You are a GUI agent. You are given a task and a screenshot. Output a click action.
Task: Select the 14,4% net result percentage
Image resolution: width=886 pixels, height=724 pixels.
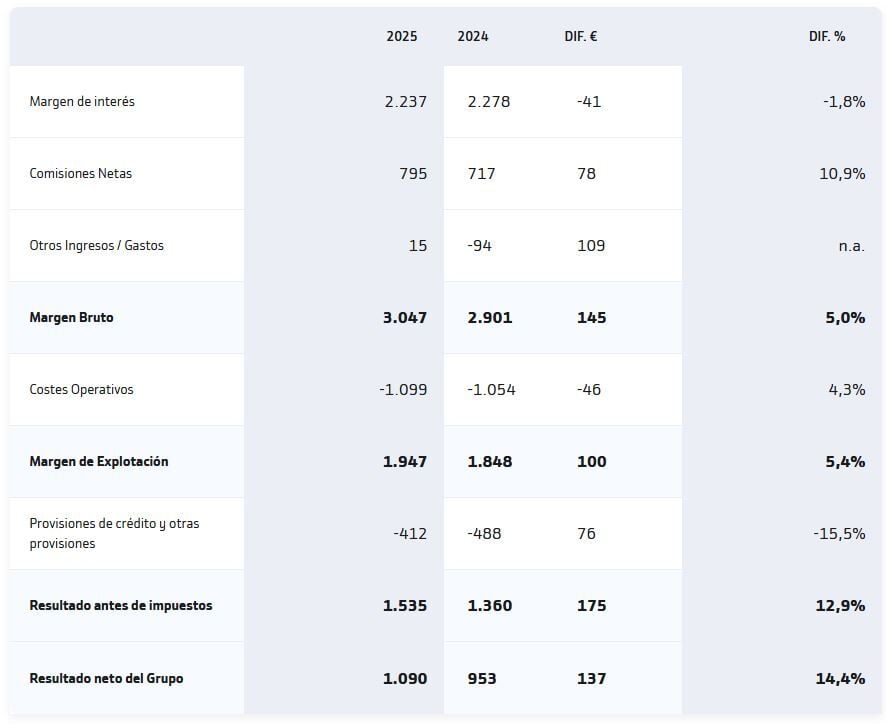[840, 678]
